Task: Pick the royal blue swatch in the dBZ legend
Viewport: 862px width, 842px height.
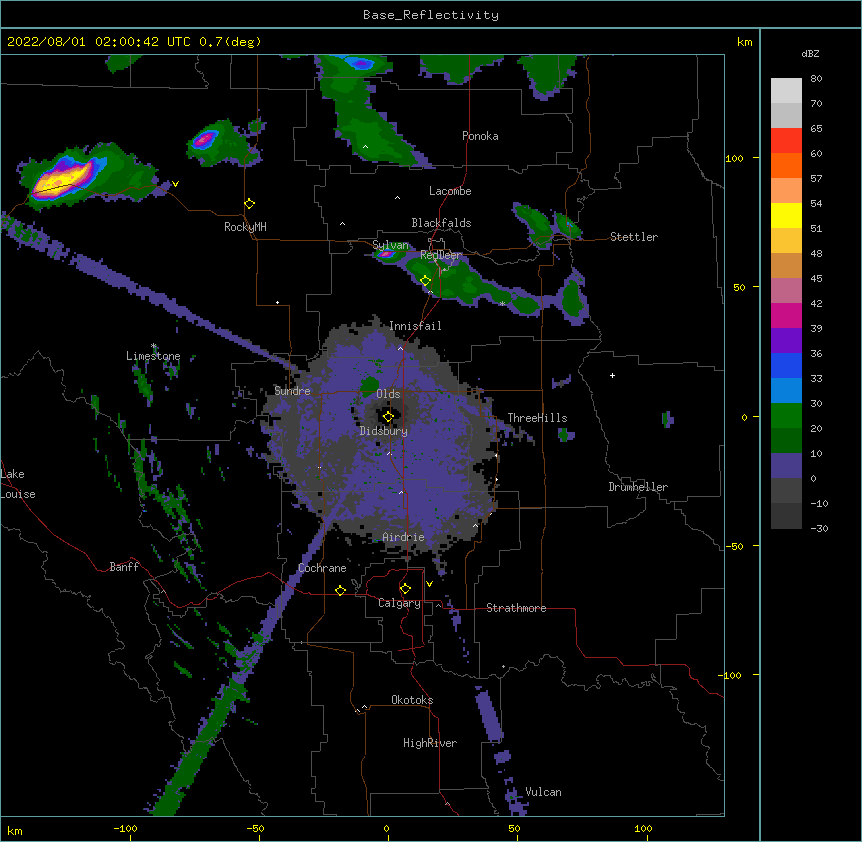Action: (x=786, y=365)
